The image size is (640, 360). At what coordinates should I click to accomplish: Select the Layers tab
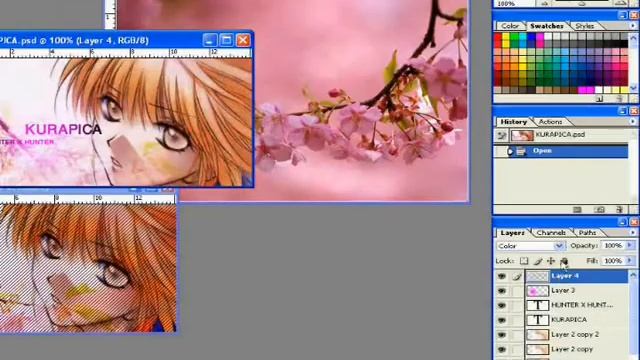pyautogui.click(x=512, y=232)
